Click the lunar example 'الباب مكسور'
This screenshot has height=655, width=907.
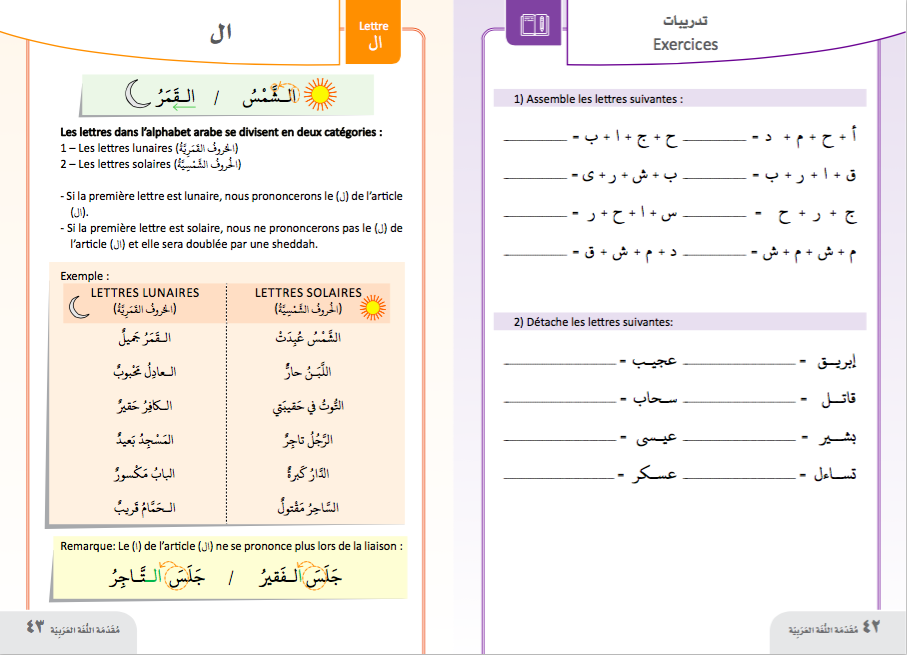point(145,473)
